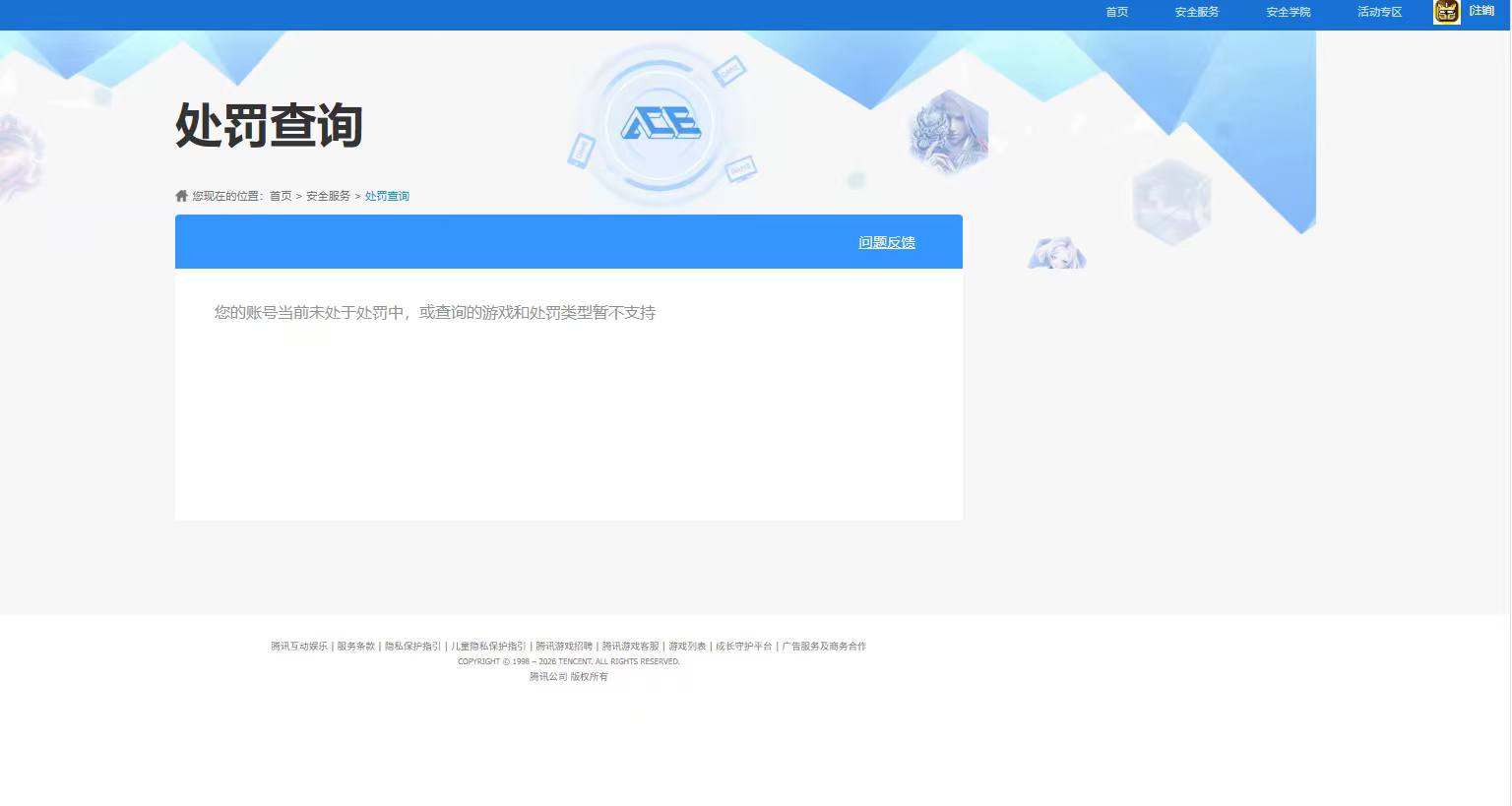Click the COPYRIGHT 1998–2026 TENCENT text
Screen dimensions: 1512x806
point(569,661)
